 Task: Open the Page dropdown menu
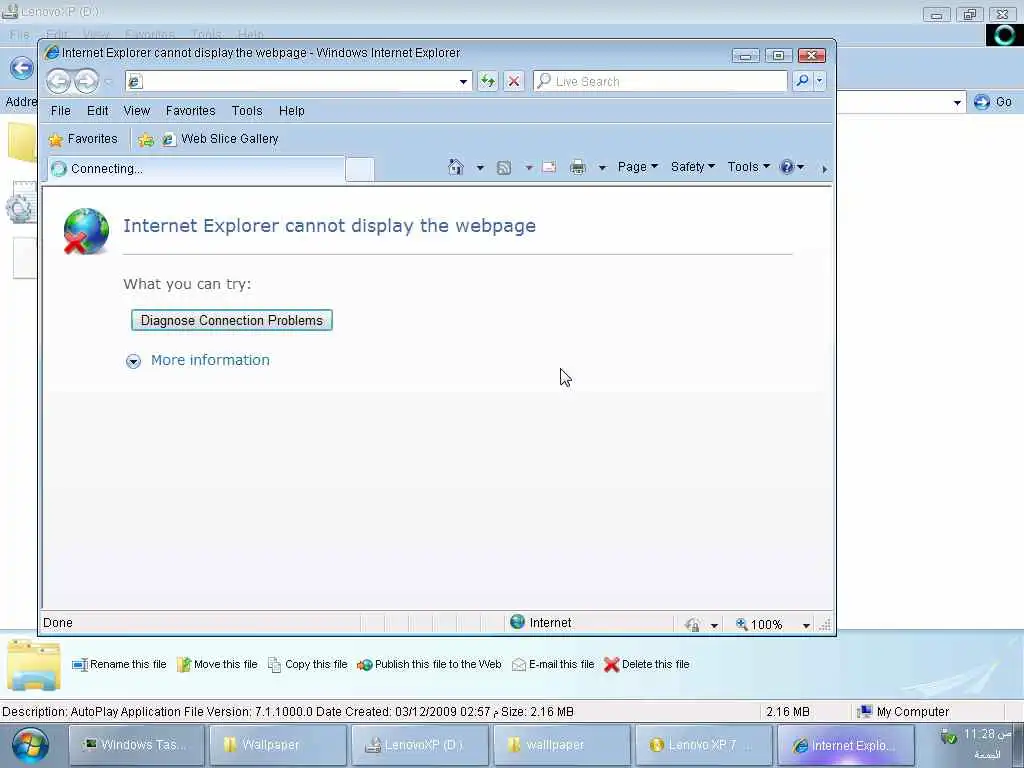[637, 167]
